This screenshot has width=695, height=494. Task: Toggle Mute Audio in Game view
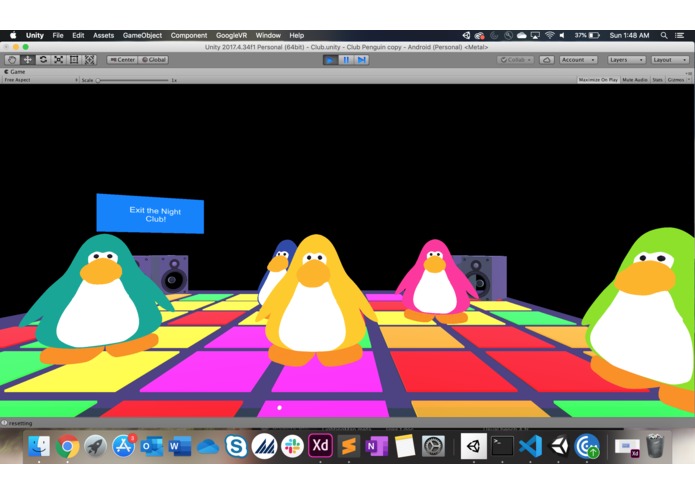[635, 80]
